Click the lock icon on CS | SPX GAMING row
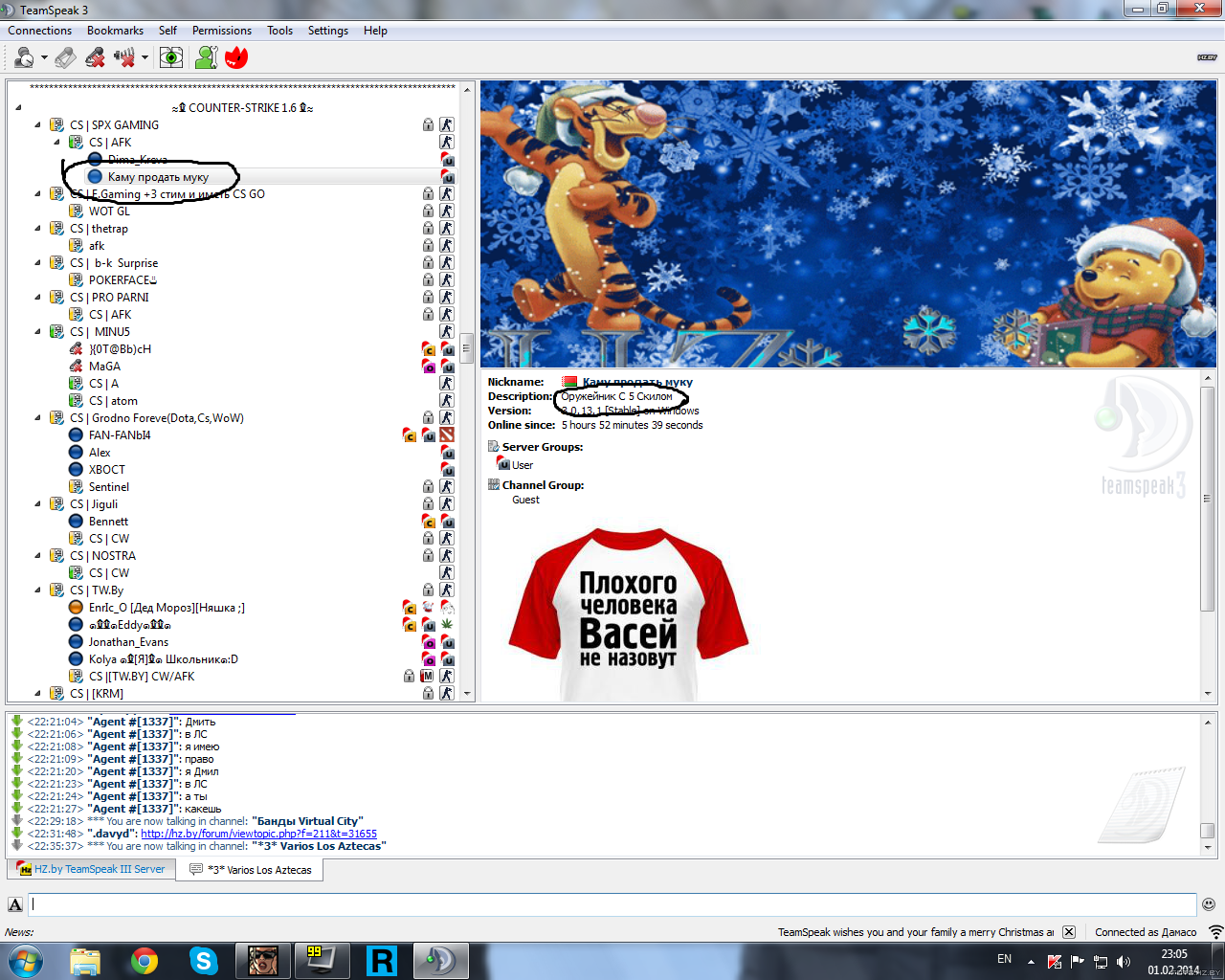This screenshot has height=980, width=1225. click(428, 125)
